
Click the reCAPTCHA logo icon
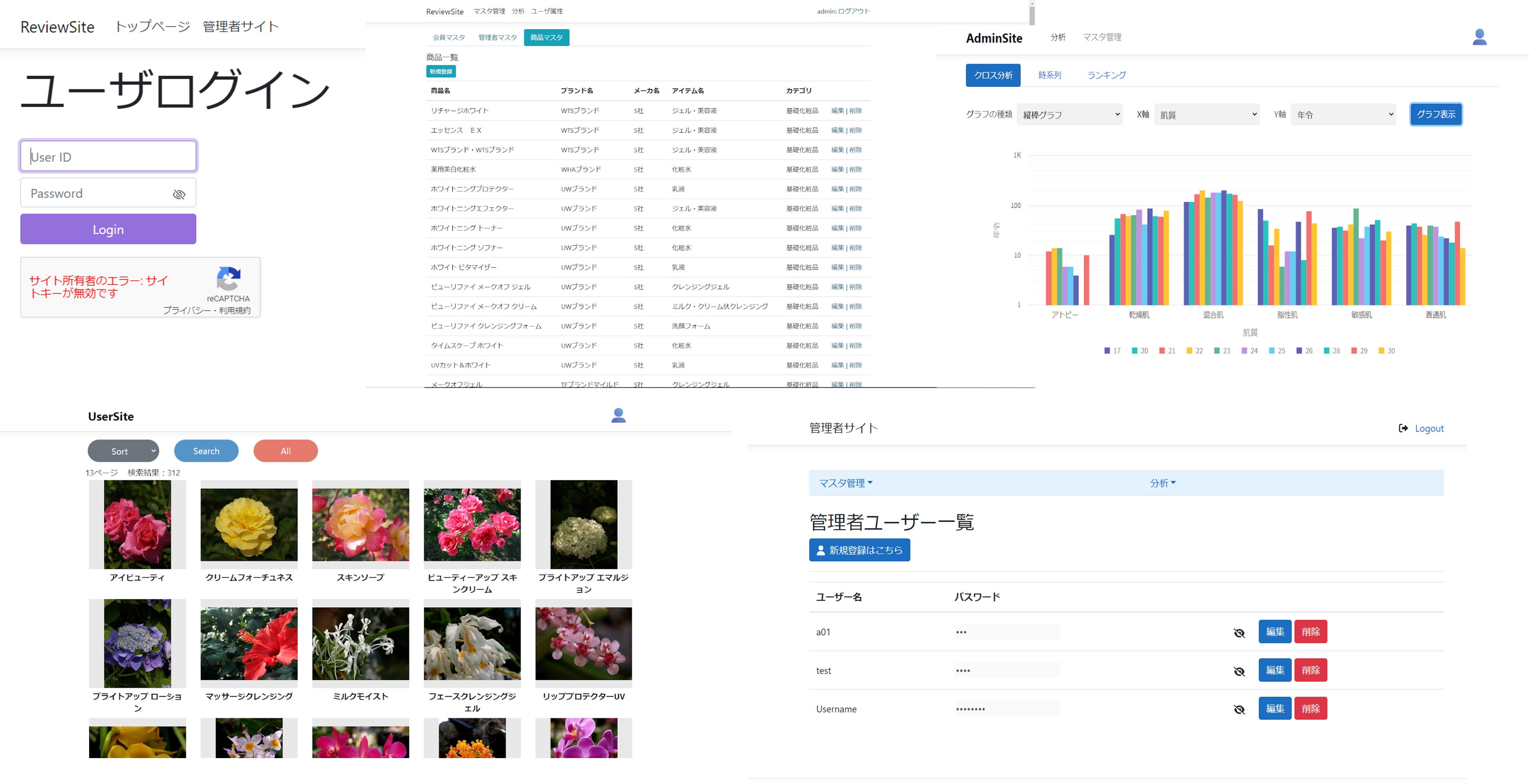pos(229,278)
